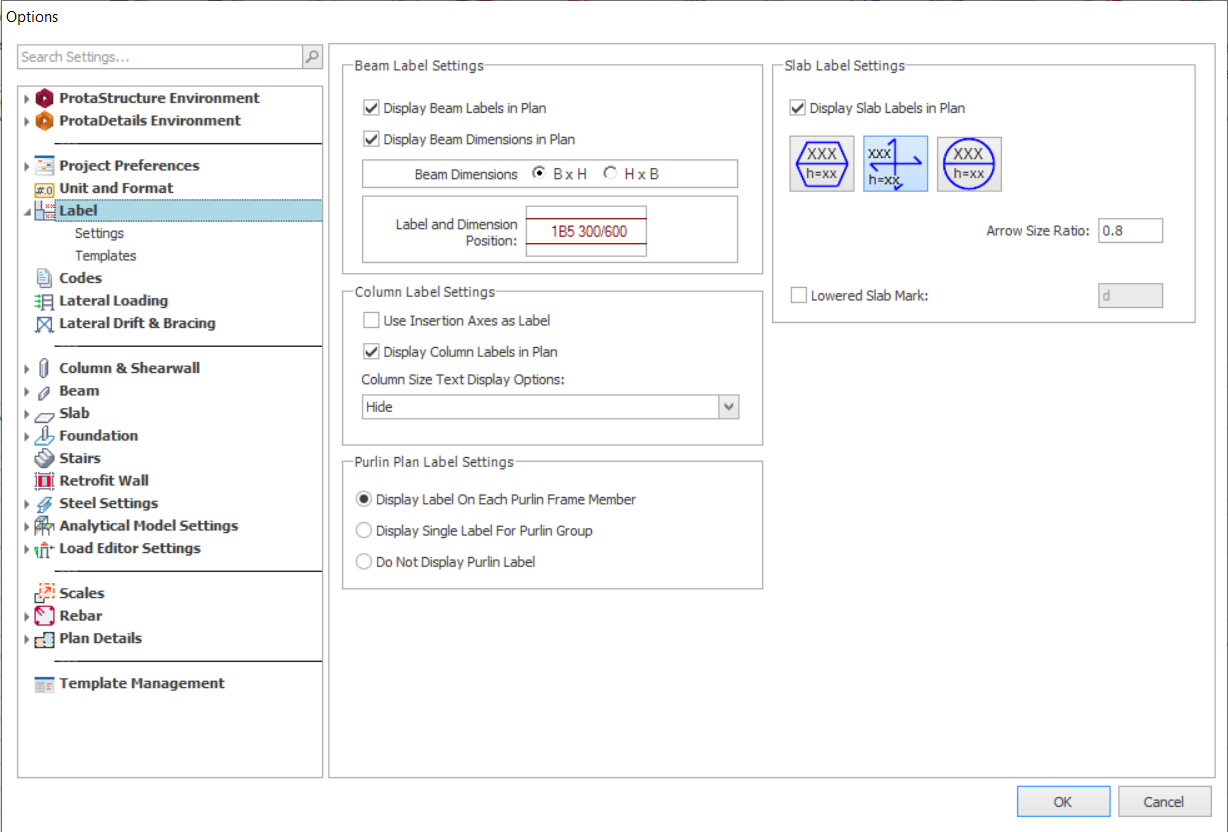Click the Search Settings input field
Image resolution: width=1228 pixels, height=832 pixels.
pos(160,57)
